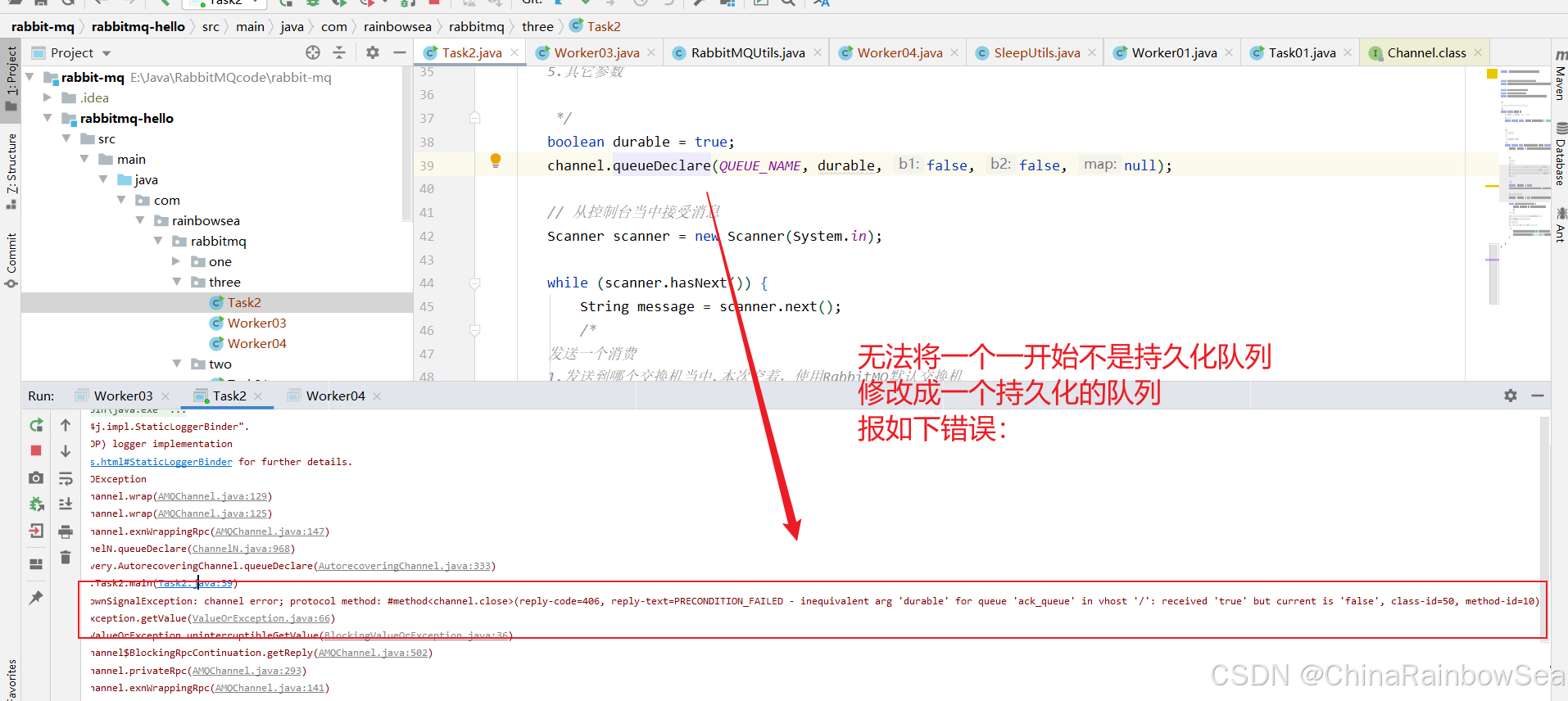The image size is (1568, 701).
Task: Switch to Channel.class editor tab
Action: [1426, 52]
